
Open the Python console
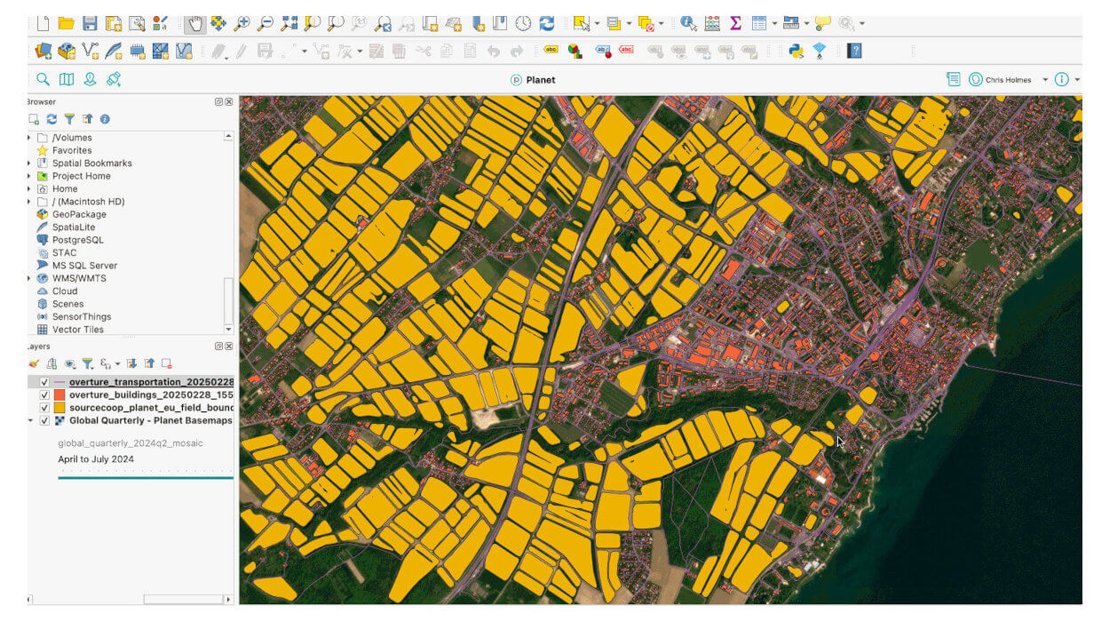[x=796, y=50]
